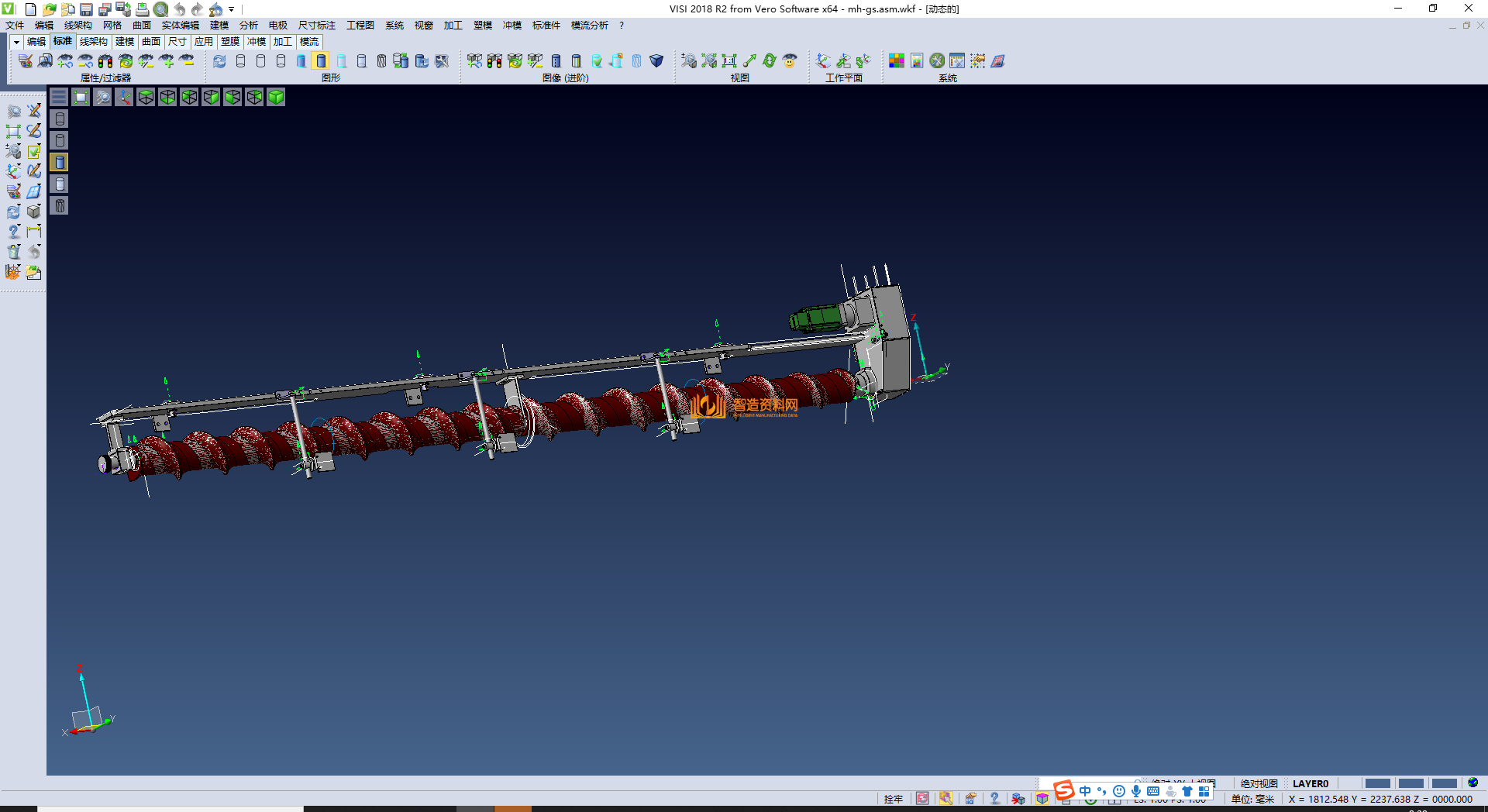1488x812 pixels.
Task: Click the LAYER0 layer field
Action: tap(1311, 783)
